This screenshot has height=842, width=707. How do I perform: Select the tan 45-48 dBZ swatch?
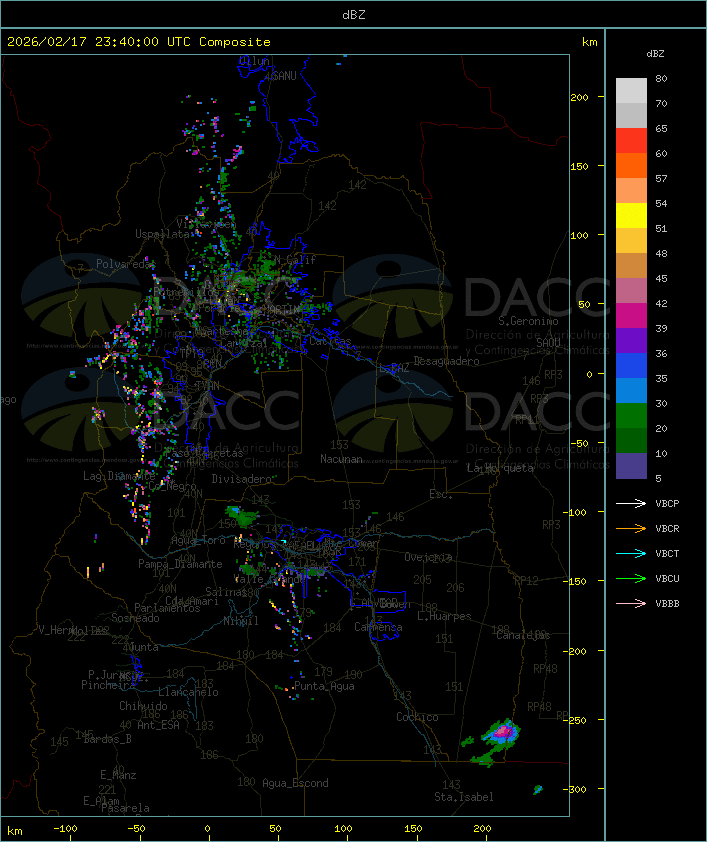point(631,265)
